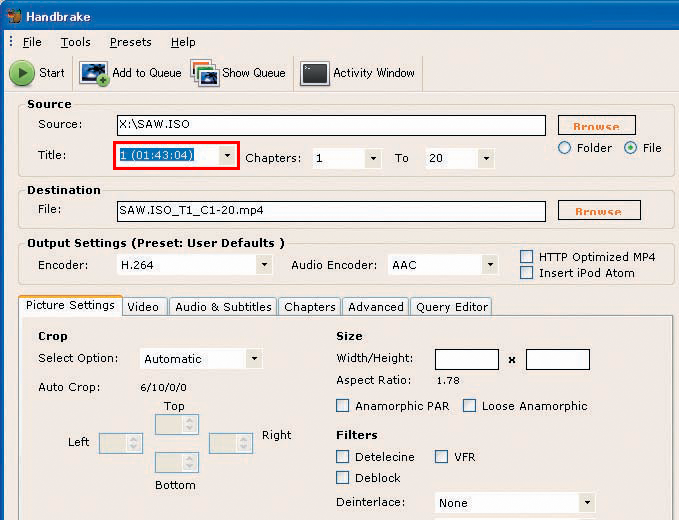
Task: Open the Encoder dropdown showing H.264
Action: (x=194, y=265)
